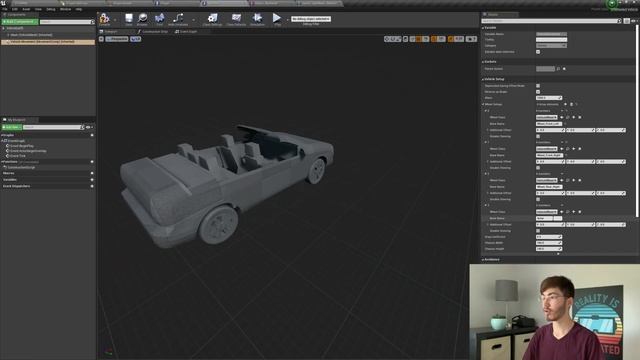
Task: Compile the vehicle blueprint
Action: tap(104, 19)
